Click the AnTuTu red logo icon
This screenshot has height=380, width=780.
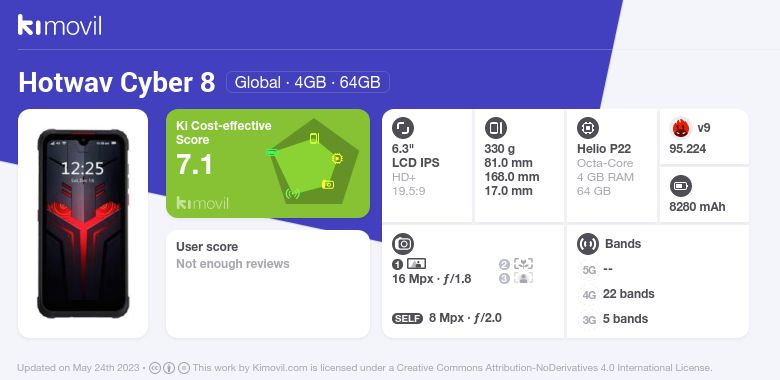point(681,128)
